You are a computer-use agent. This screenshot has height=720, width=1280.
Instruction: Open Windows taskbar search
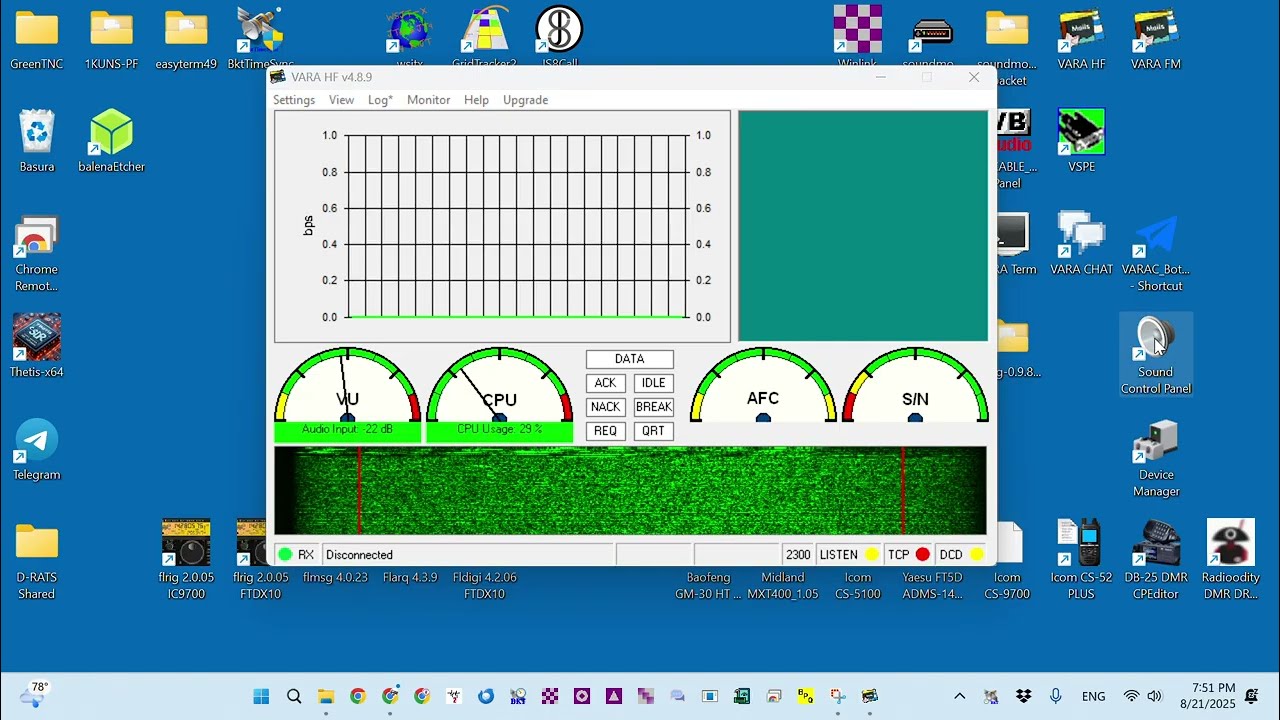point(294,696)
